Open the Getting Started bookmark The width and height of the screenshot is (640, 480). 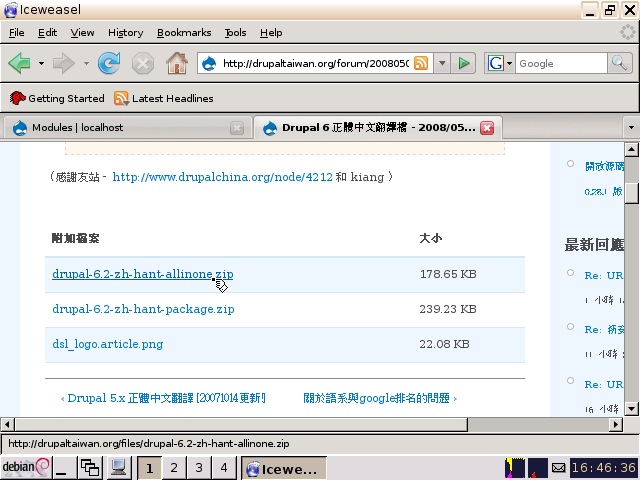point(57,98)
